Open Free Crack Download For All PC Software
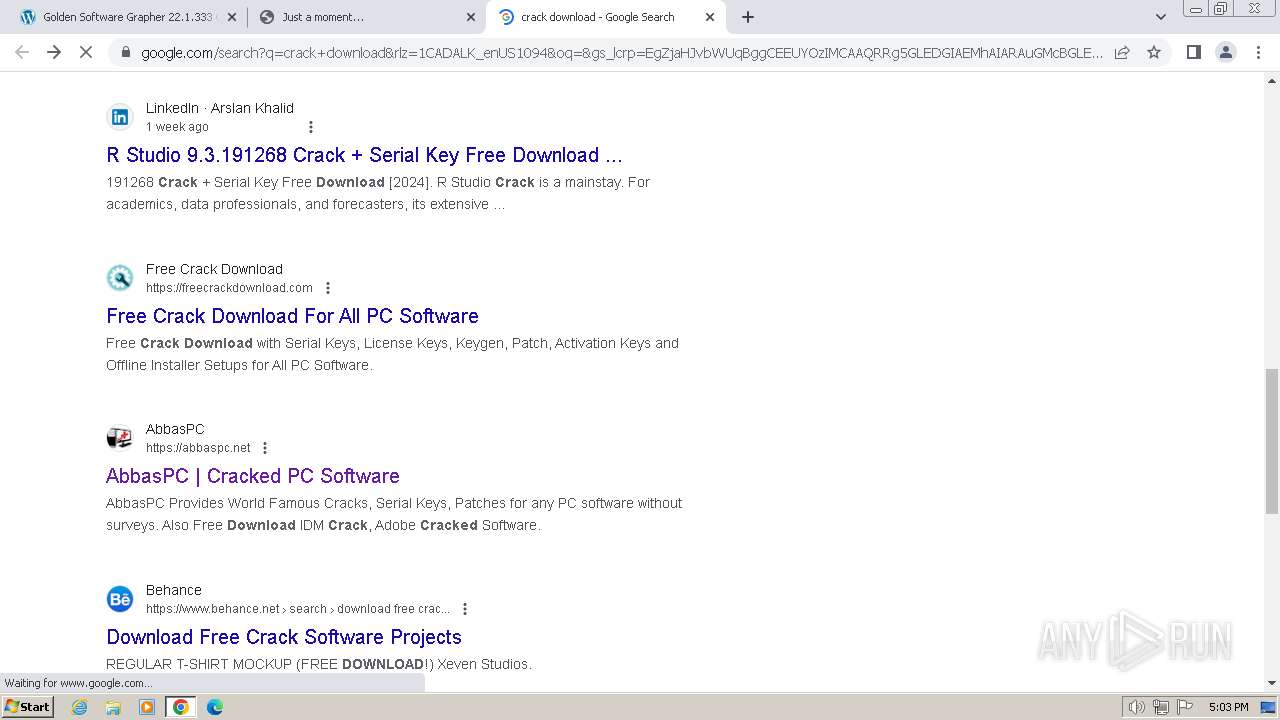The width and height of the screenshot is (1280, 720). pos(292,316)
